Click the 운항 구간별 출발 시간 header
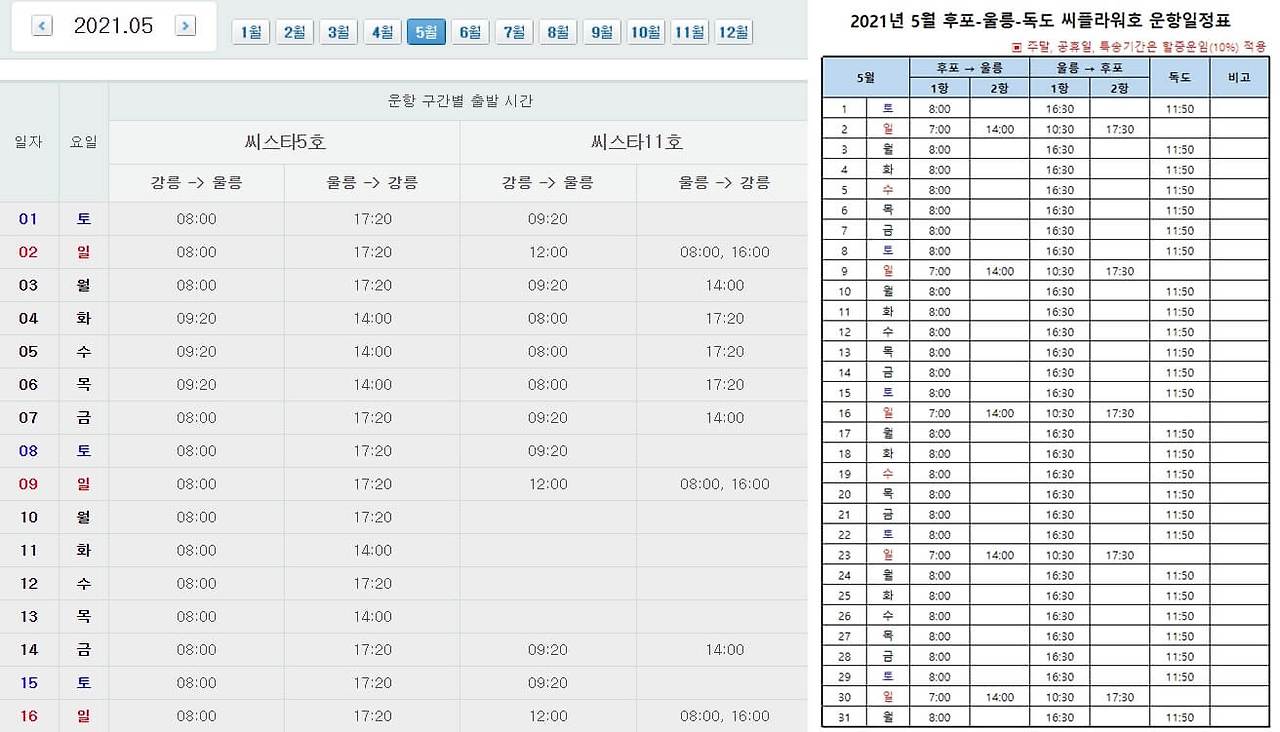 [x=460, y=101]
